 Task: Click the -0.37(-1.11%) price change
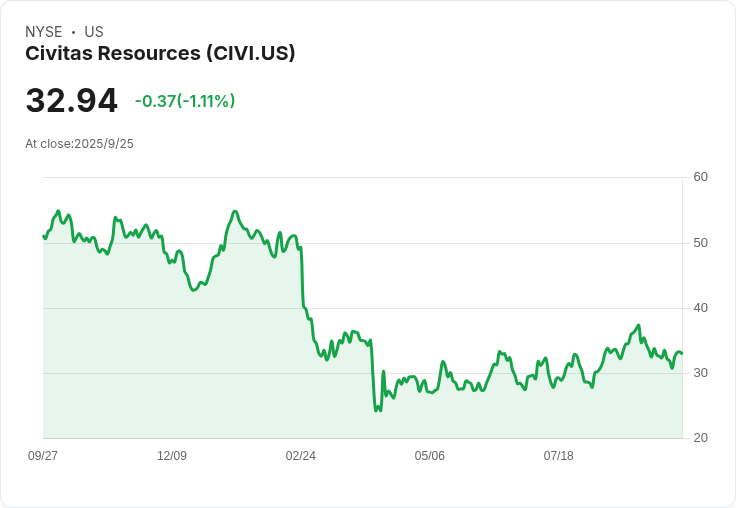coord(185,101)
